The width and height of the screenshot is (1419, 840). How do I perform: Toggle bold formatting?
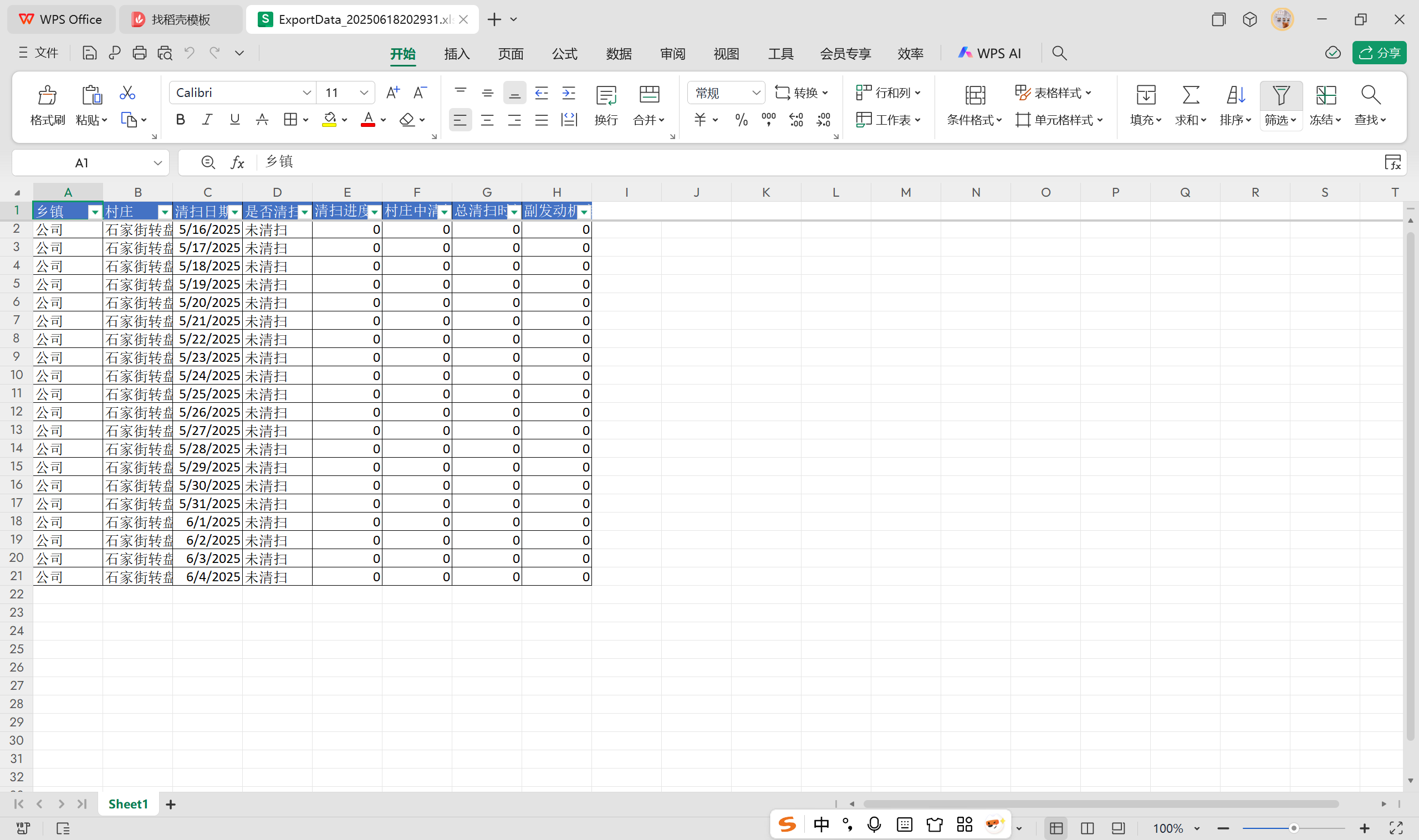[x=180, y=120]
